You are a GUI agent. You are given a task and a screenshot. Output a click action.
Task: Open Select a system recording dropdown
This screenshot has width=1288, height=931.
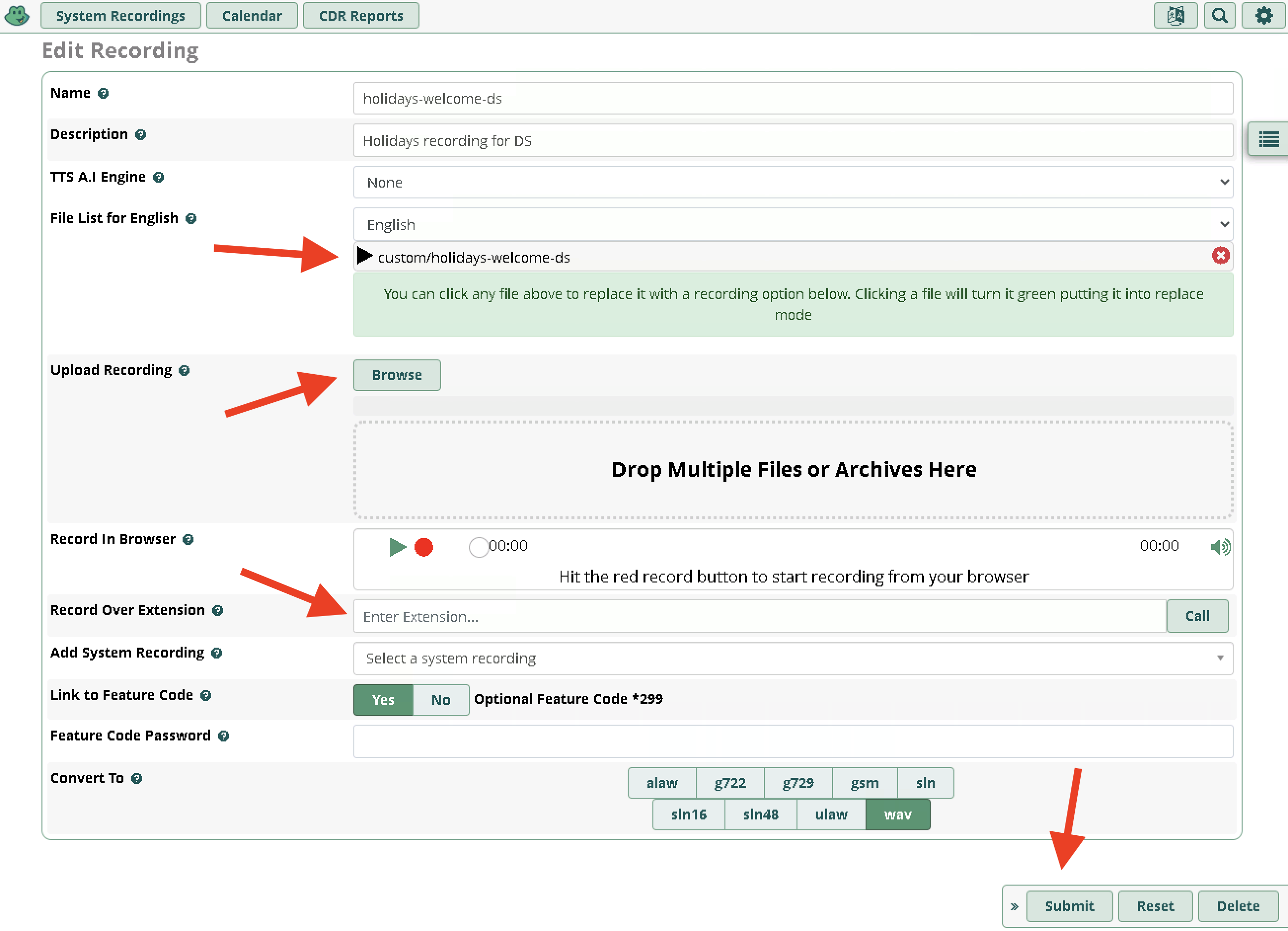[x=794, y=659]
